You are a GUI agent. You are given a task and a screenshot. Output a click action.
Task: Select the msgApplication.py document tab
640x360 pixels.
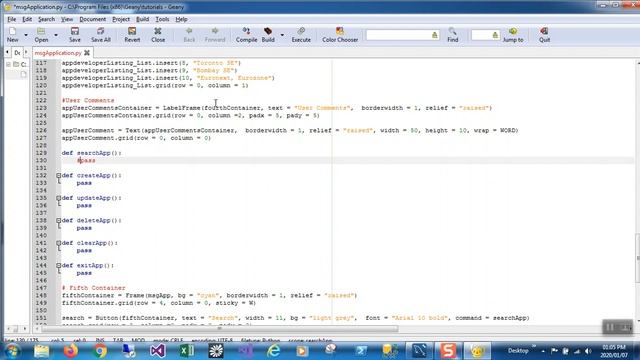[58, 53]
